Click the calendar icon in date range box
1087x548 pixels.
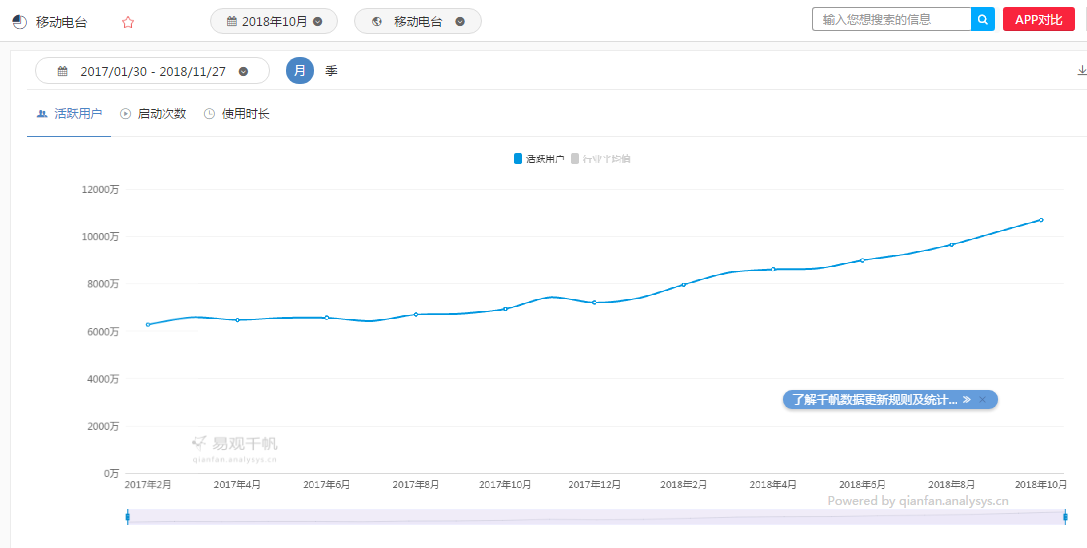point(62,71)
